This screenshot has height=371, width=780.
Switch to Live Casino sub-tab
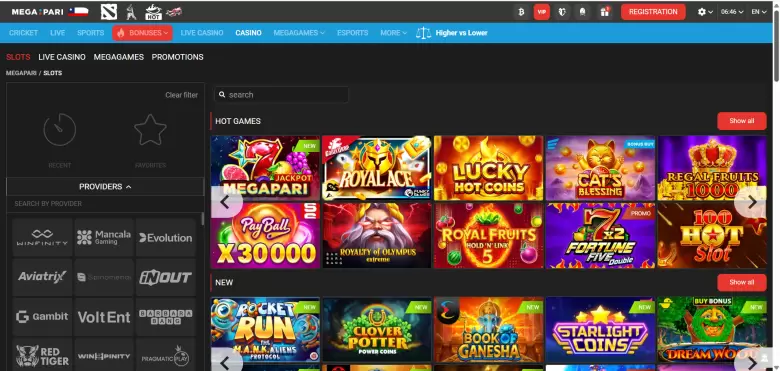click(62, 57)
